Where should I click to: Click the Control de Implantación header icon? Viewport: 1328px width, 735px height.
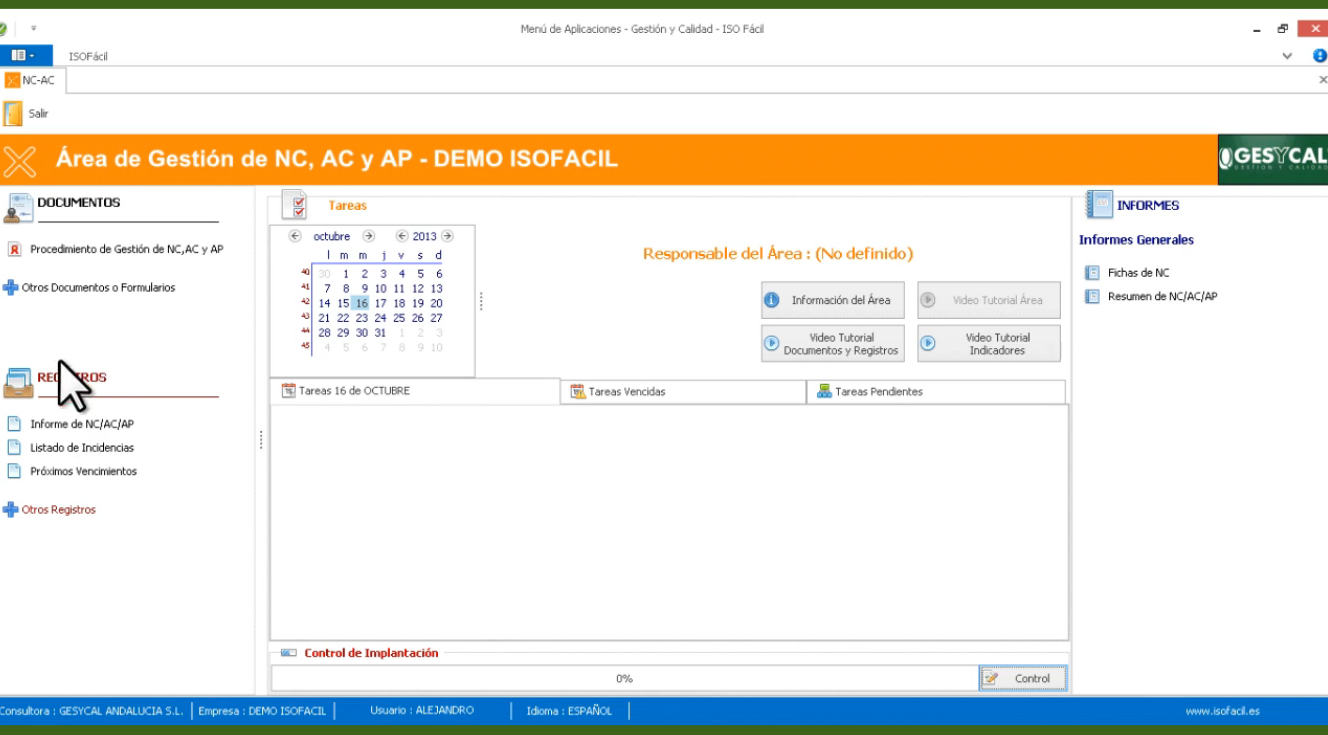(x=289, y=653)
